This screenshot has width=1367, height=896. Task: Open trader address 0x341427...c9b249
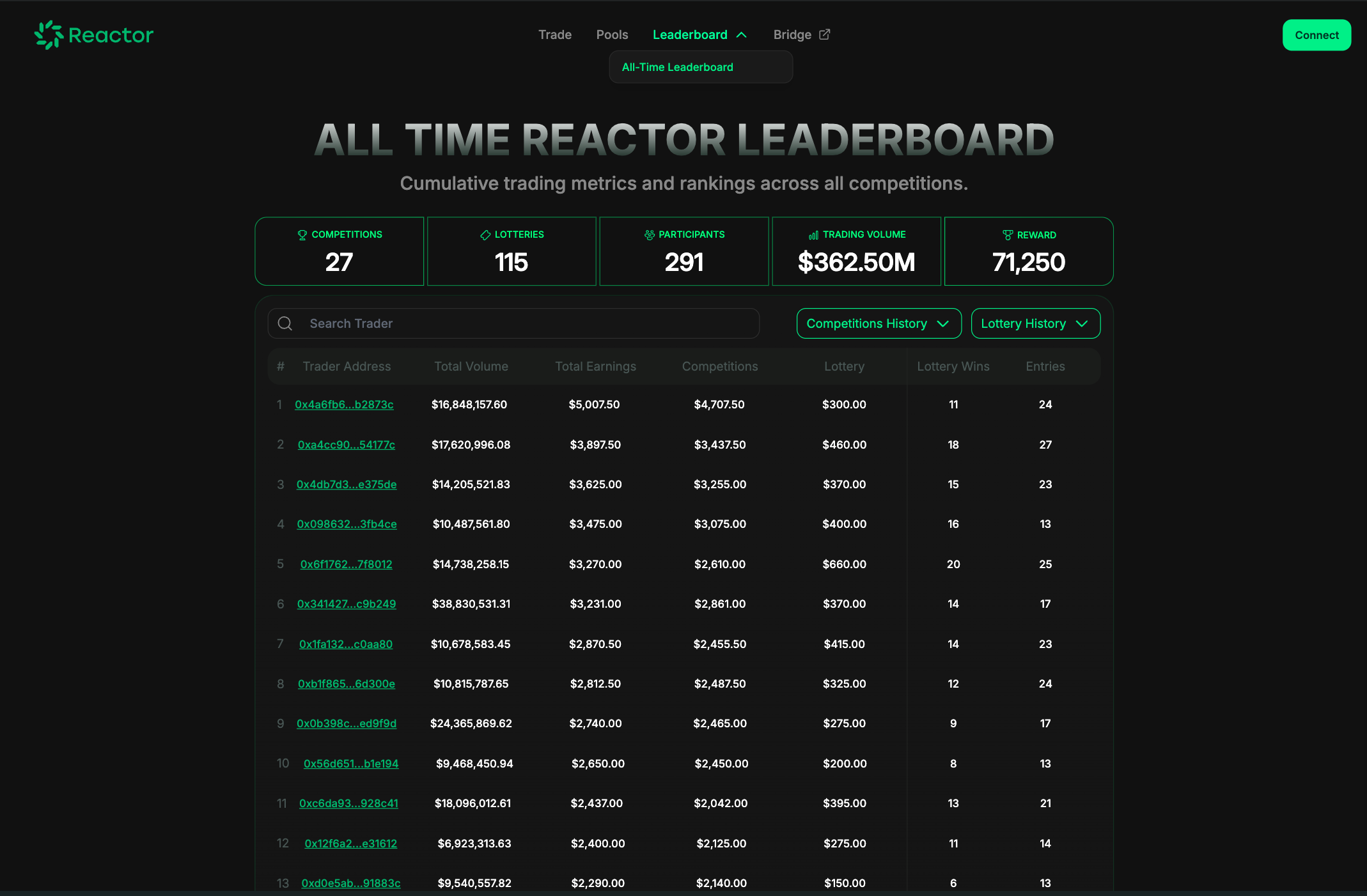(x=347, y=604)
